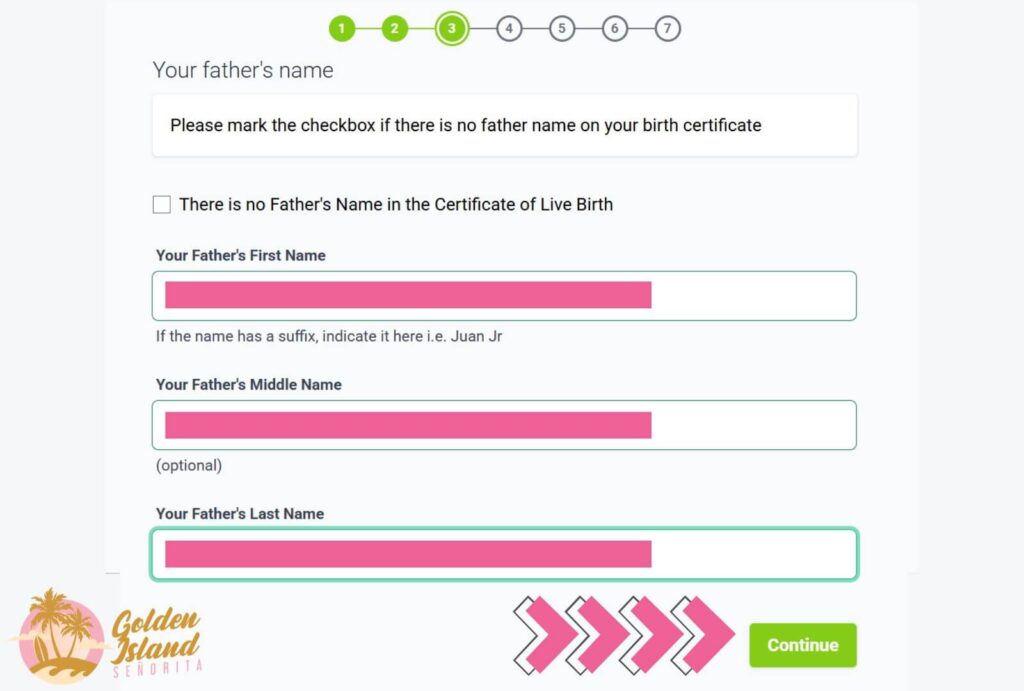Select step 2 in the progress tracker
This screenshot has height=691, width=1024.
pyautogui.click(x=394, y=28)
